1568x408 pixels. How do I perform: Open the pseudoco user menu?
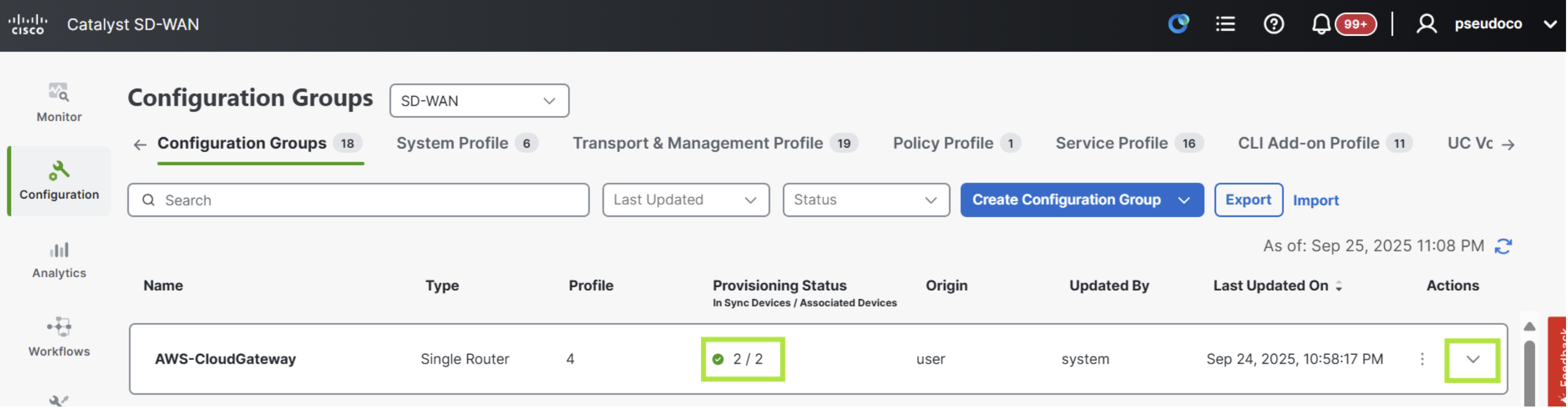pos(1506,24)
